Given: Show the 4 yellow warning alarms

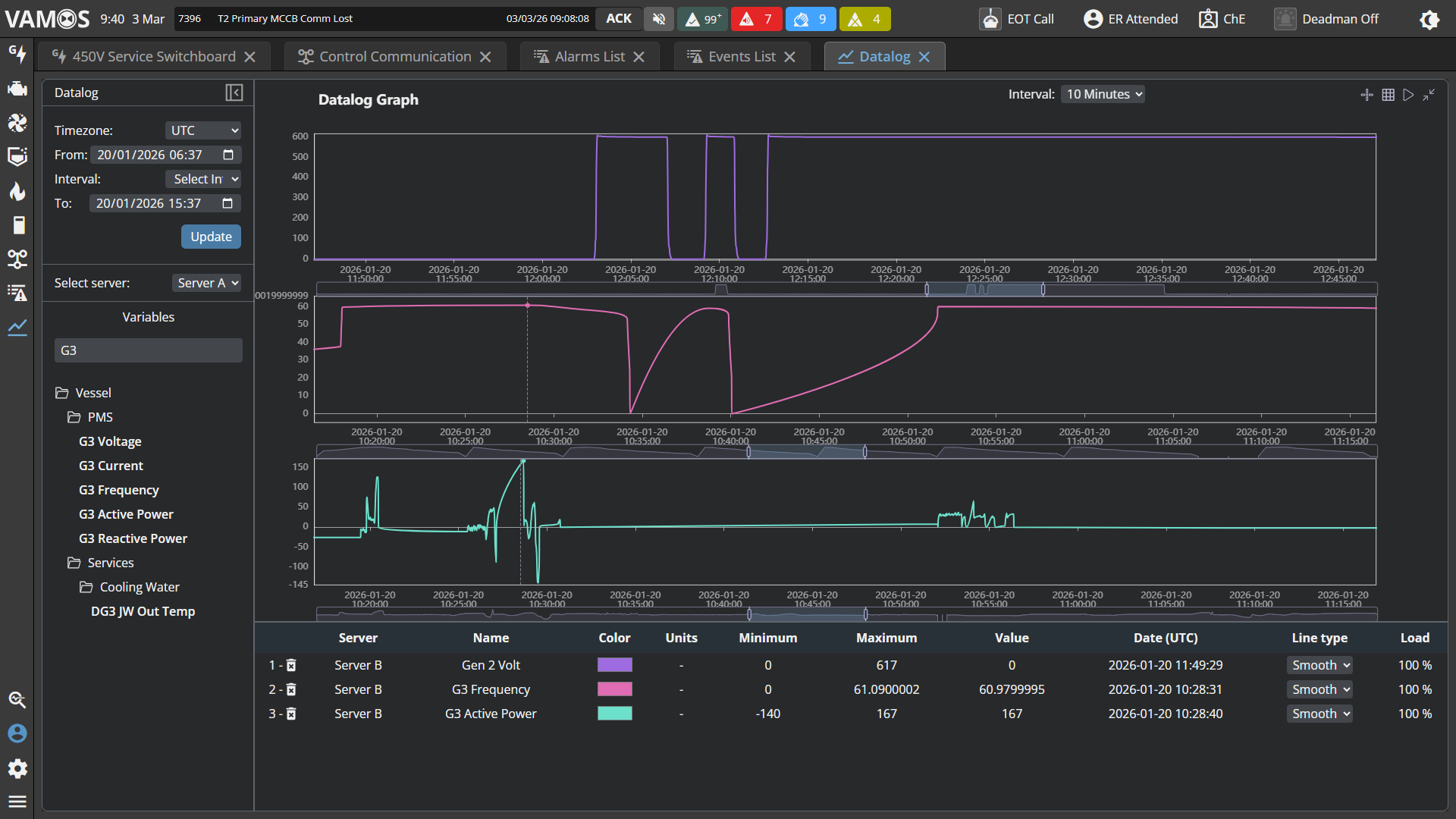Looking at the screenshot, I should tap(864, 19).
